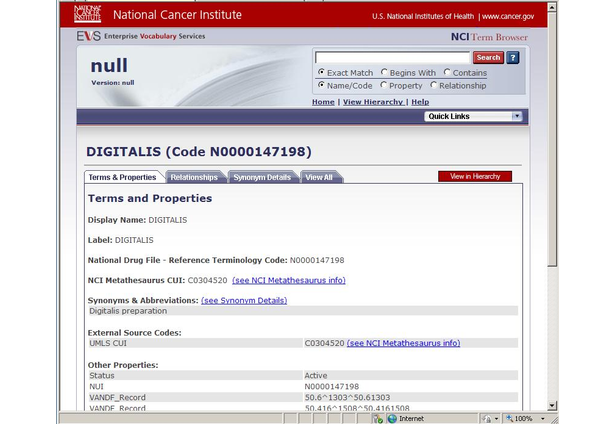Open the zoom level 100% dropdown arrow
This screenshot has height=424, width=615.
543,419
